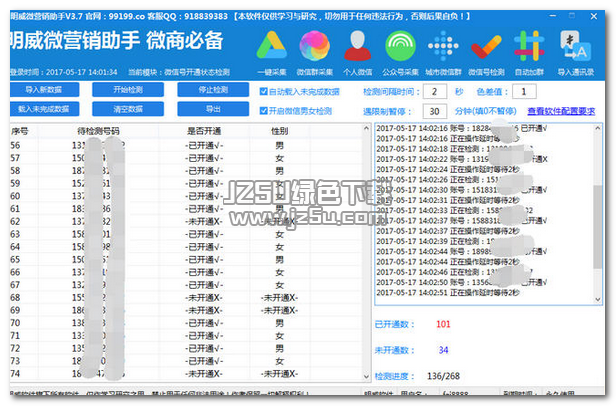Click the log panel scrollbar up arrow

[598, 128]
